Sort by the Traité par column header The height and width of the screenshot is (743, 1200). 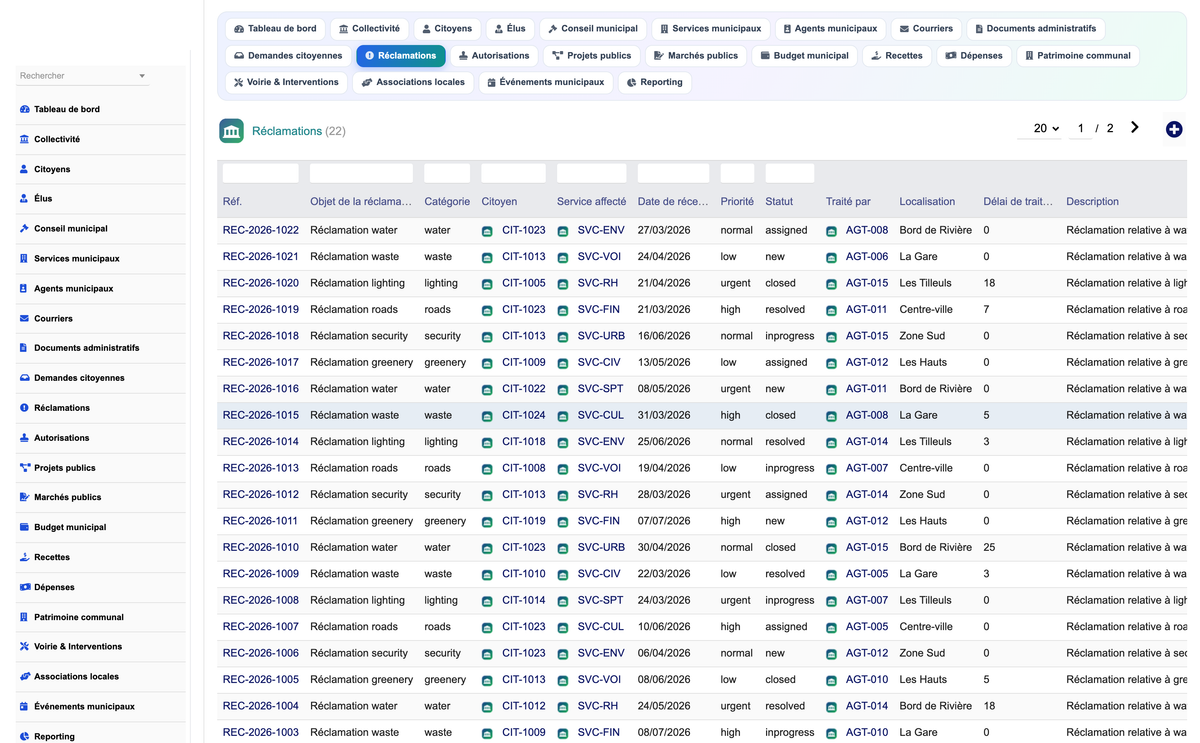(x=848, y=201)
